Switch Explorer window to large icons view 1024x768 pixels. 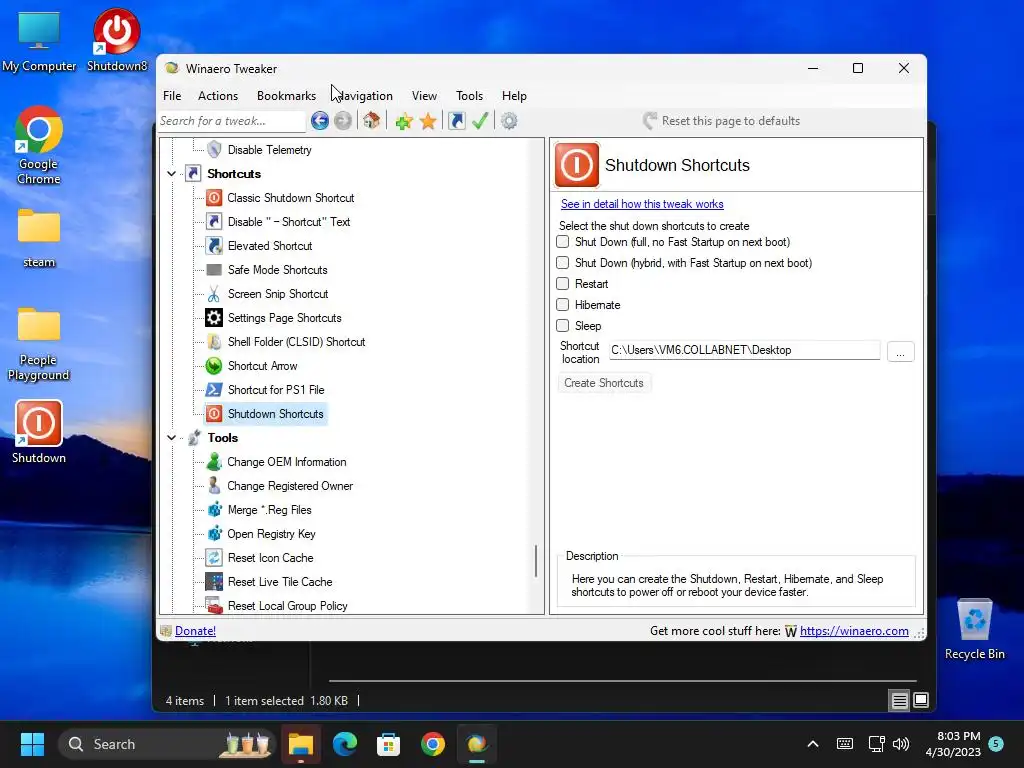(921, 701)
